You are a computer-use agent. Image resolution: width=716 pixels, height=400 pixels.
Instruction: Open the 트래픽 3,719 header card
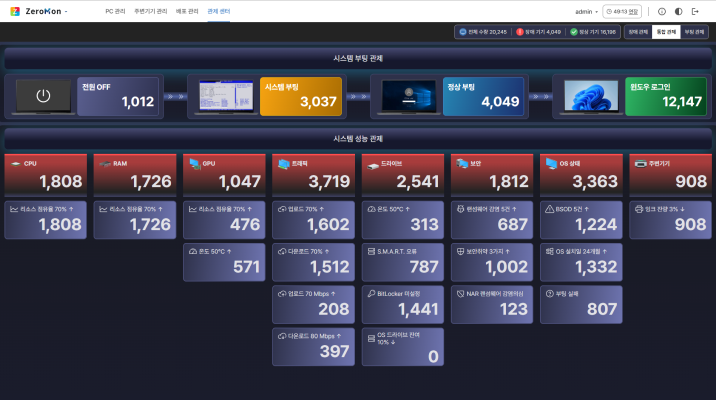click(313, 175)
